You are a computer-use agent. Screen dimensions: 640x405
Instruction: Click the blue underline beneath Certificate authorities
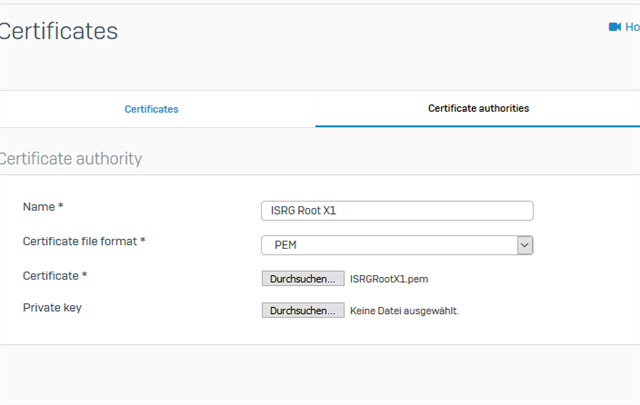478,126
